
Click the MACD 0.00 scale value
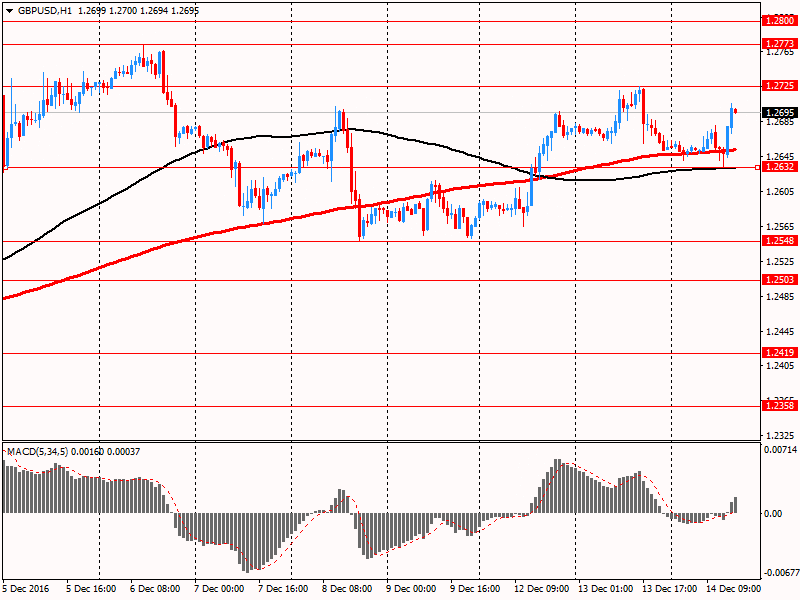773,513
